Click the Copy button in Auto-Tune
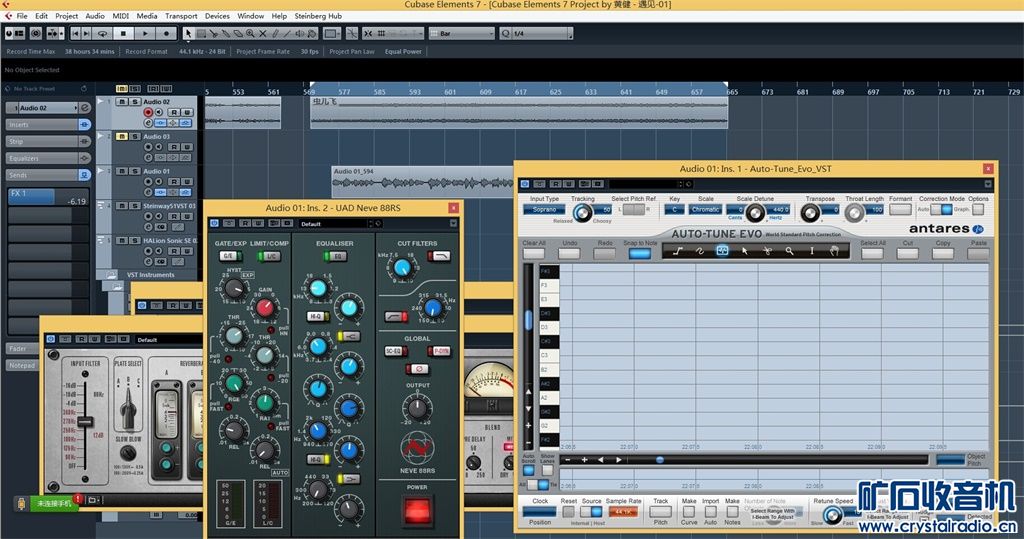1024x539 pixels. pos(942,253)
